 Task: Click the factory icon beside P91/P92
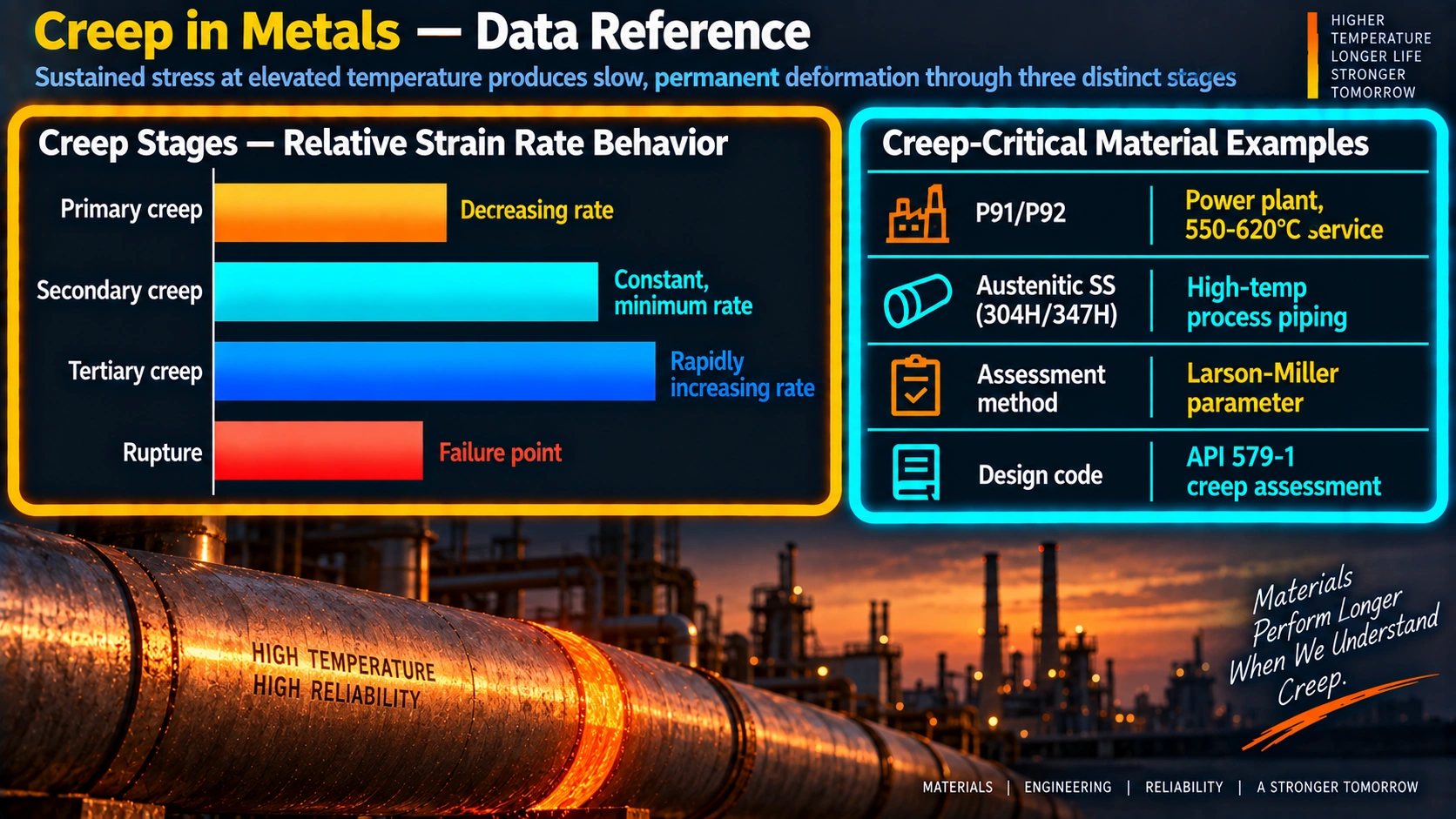click(918, 213)
